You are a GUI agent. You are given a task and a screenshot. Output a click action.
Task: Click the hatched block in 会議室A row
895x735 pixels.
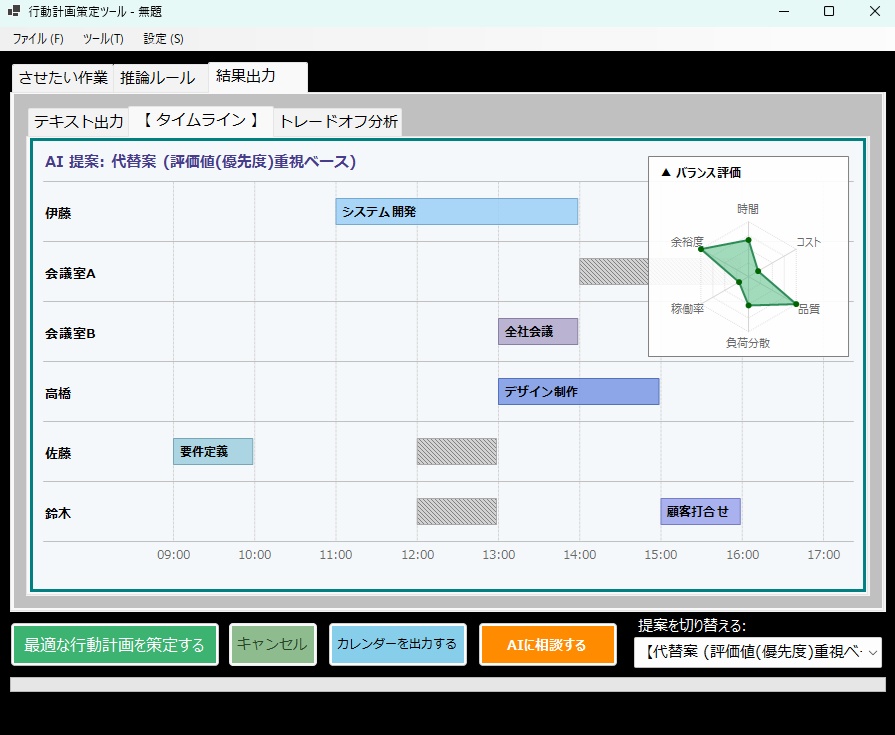(x=614, y=272)
